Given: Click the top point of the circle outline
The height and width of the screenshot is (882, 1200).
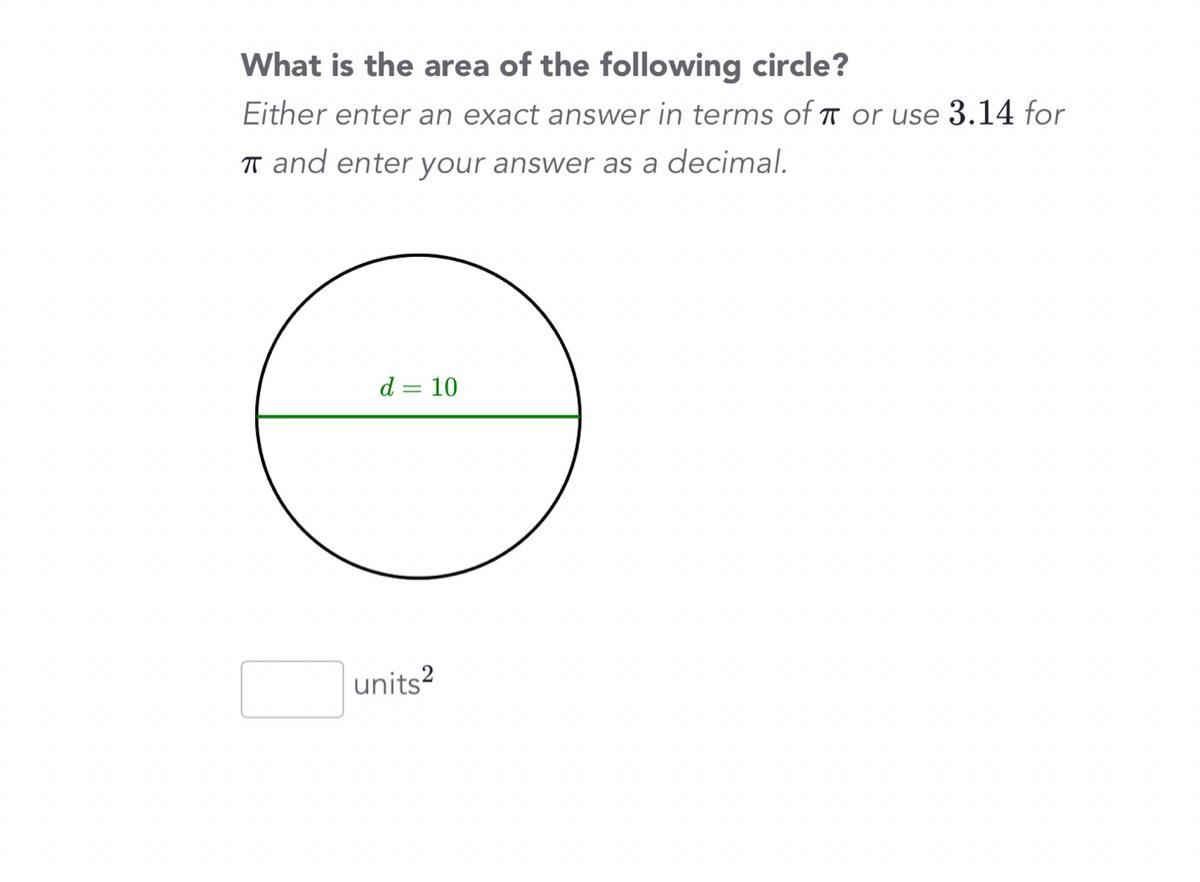Looking at the screenshot, I should 418,255.
